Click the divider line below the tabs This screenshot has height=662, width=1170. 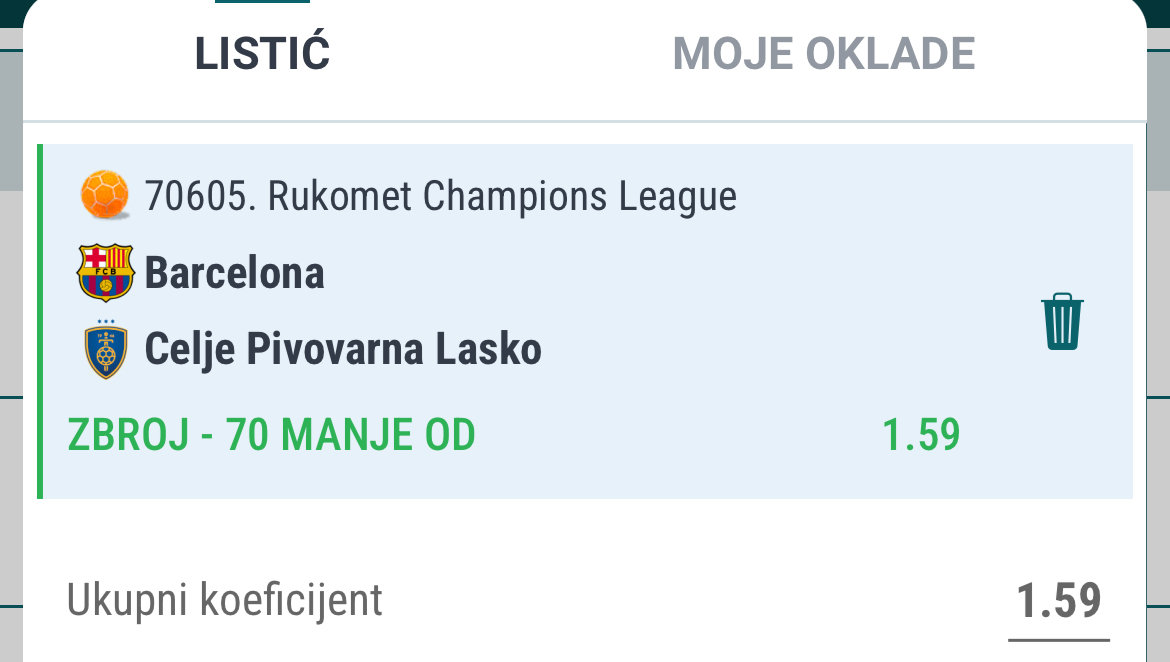point(585,122)
